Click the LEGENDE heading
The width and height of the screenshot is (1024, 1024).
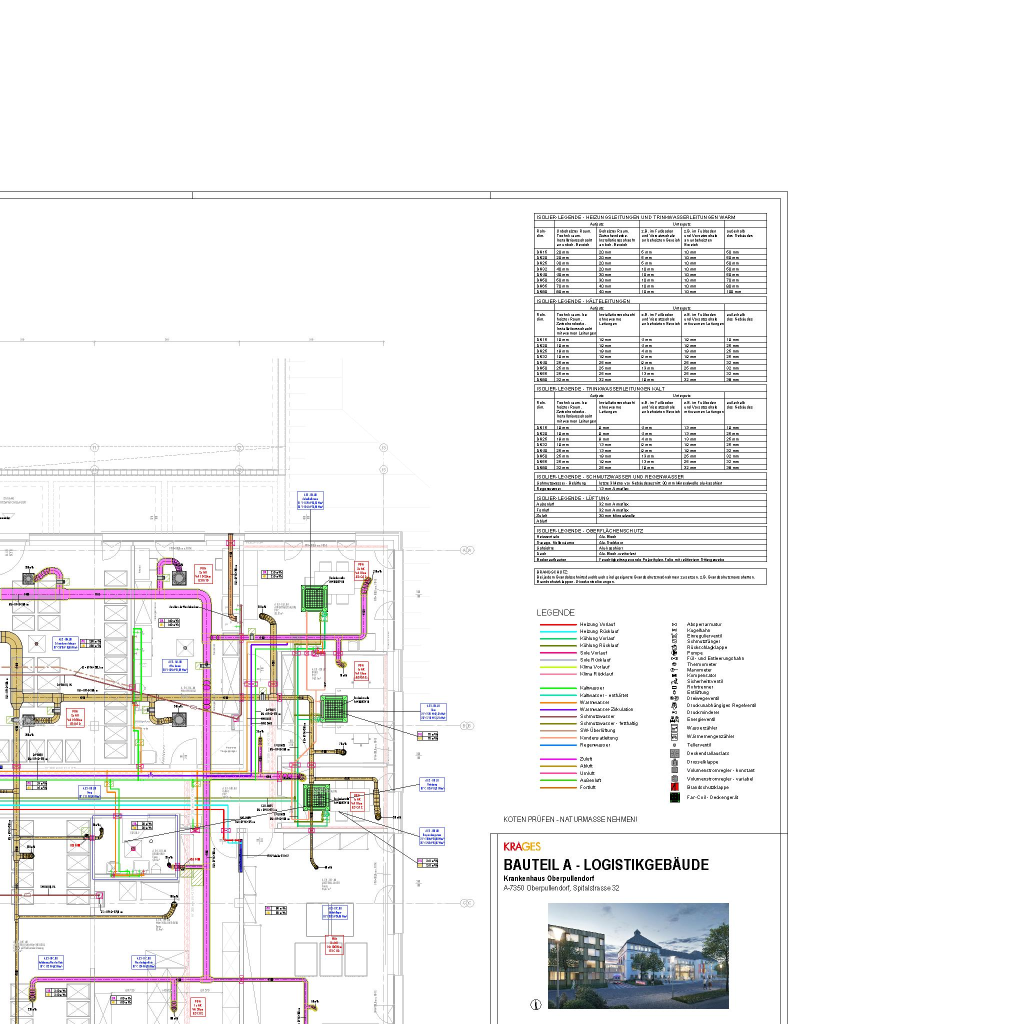click(555, 612)
